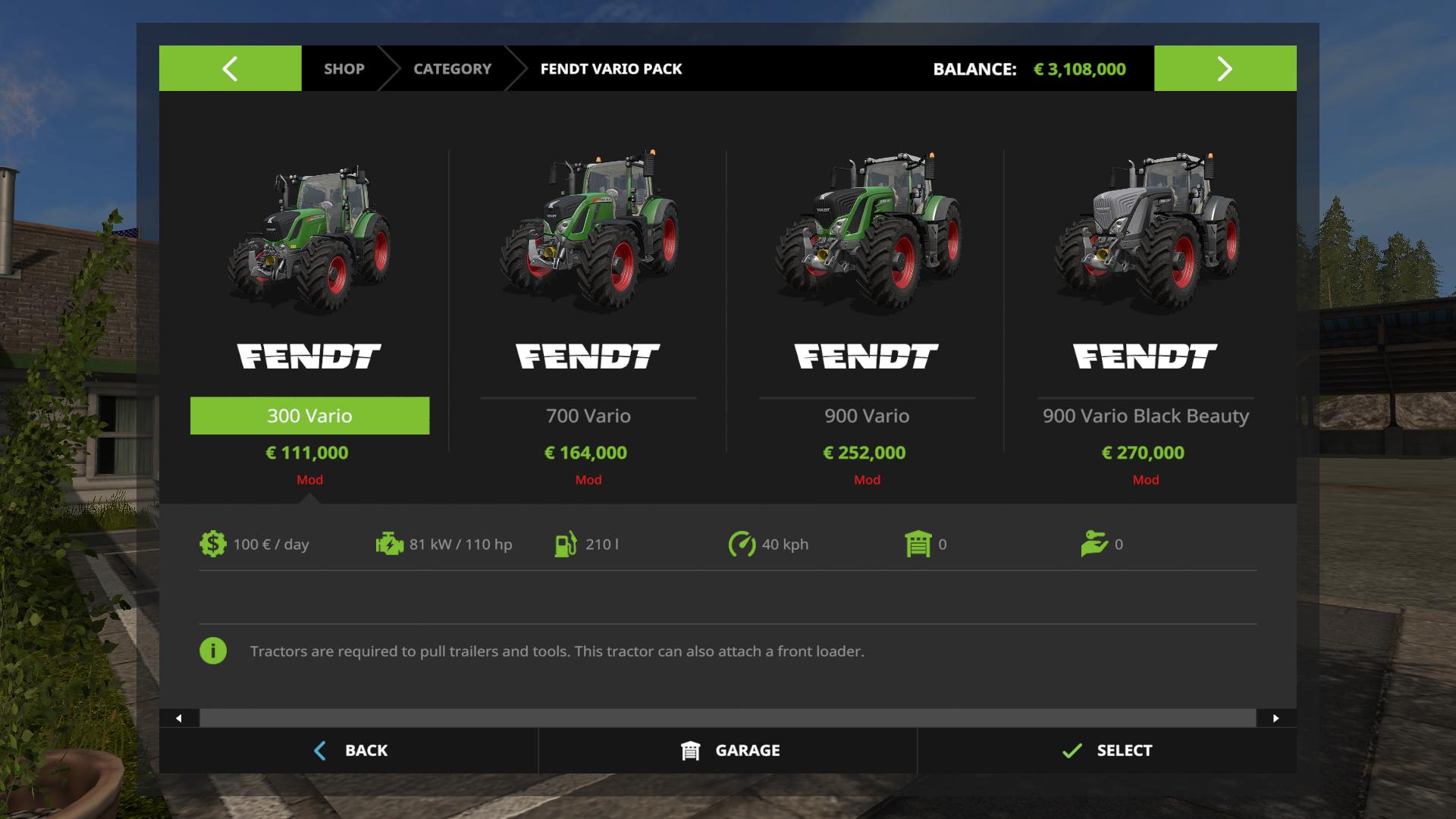Click the green info icon beside description
Image resolution: width=1456 pixels, height=819 pixels.
[x=213, y=651]
